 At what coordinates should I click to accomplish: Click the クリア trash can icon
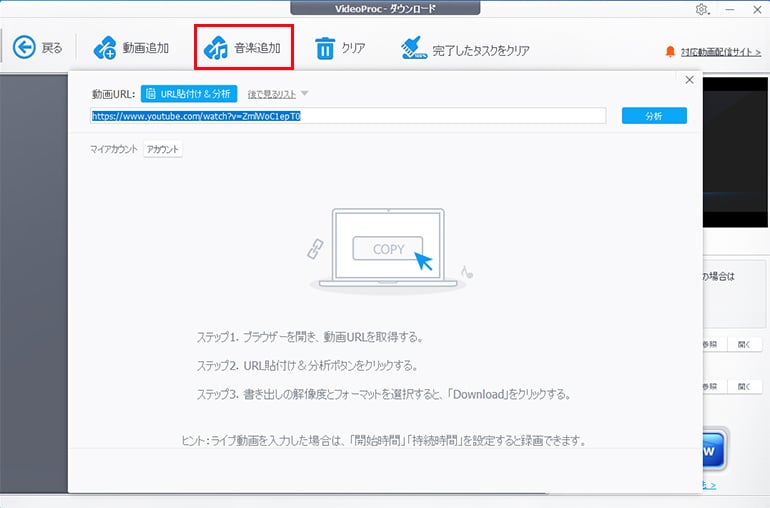coord(325,48)
